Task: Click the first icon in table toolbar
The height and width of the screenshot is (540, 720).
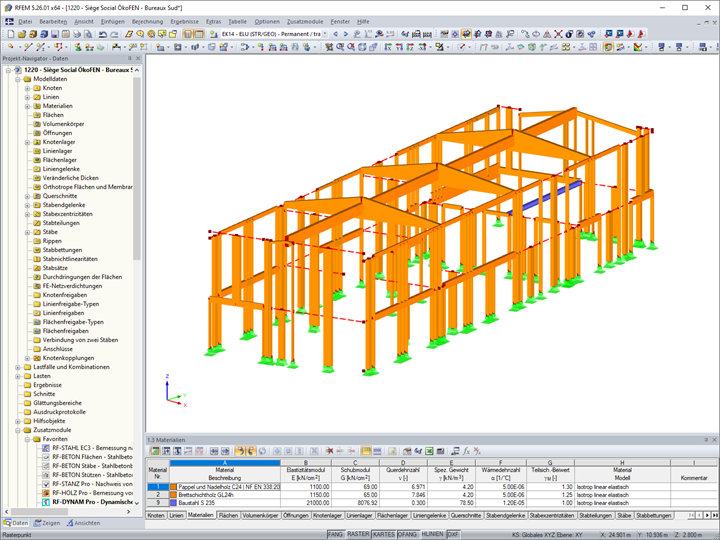Action: [x=155, y=451]
